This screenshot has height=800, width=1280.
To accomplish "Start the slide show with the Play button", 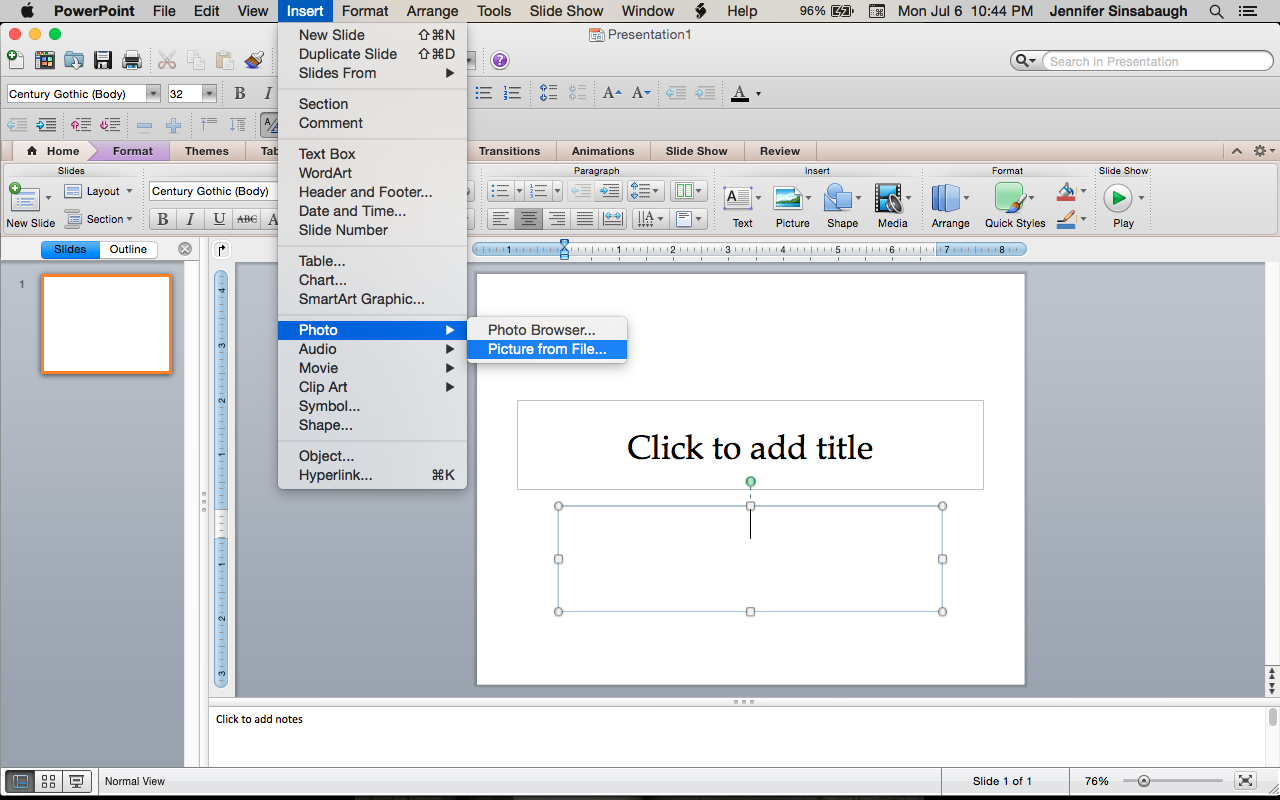I will (x=1117, y=197).
